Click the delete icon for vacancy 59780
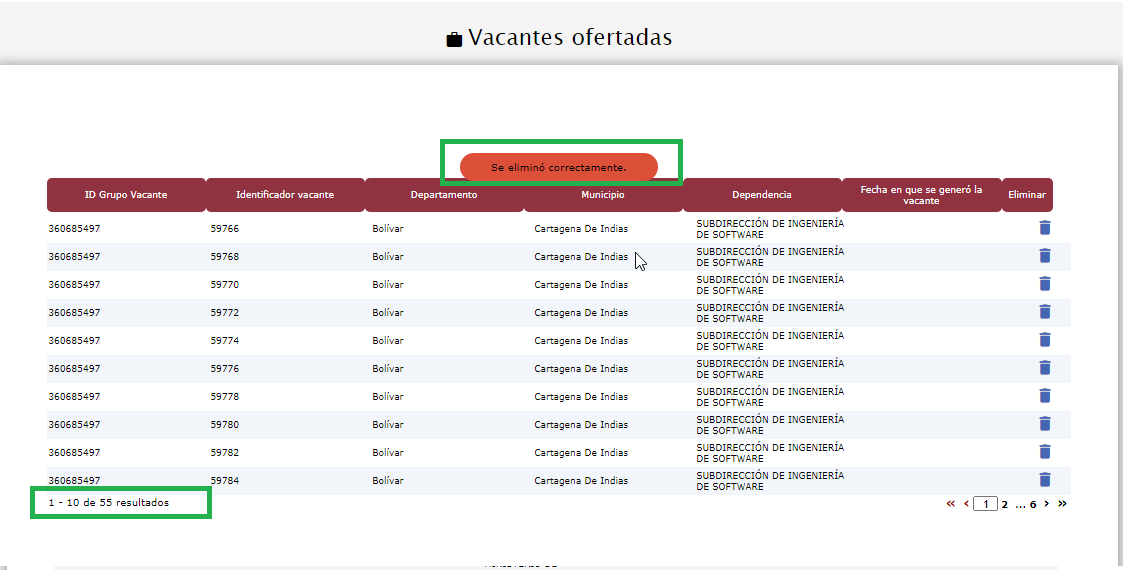1125x570 pixels. tap(1045, 424)
